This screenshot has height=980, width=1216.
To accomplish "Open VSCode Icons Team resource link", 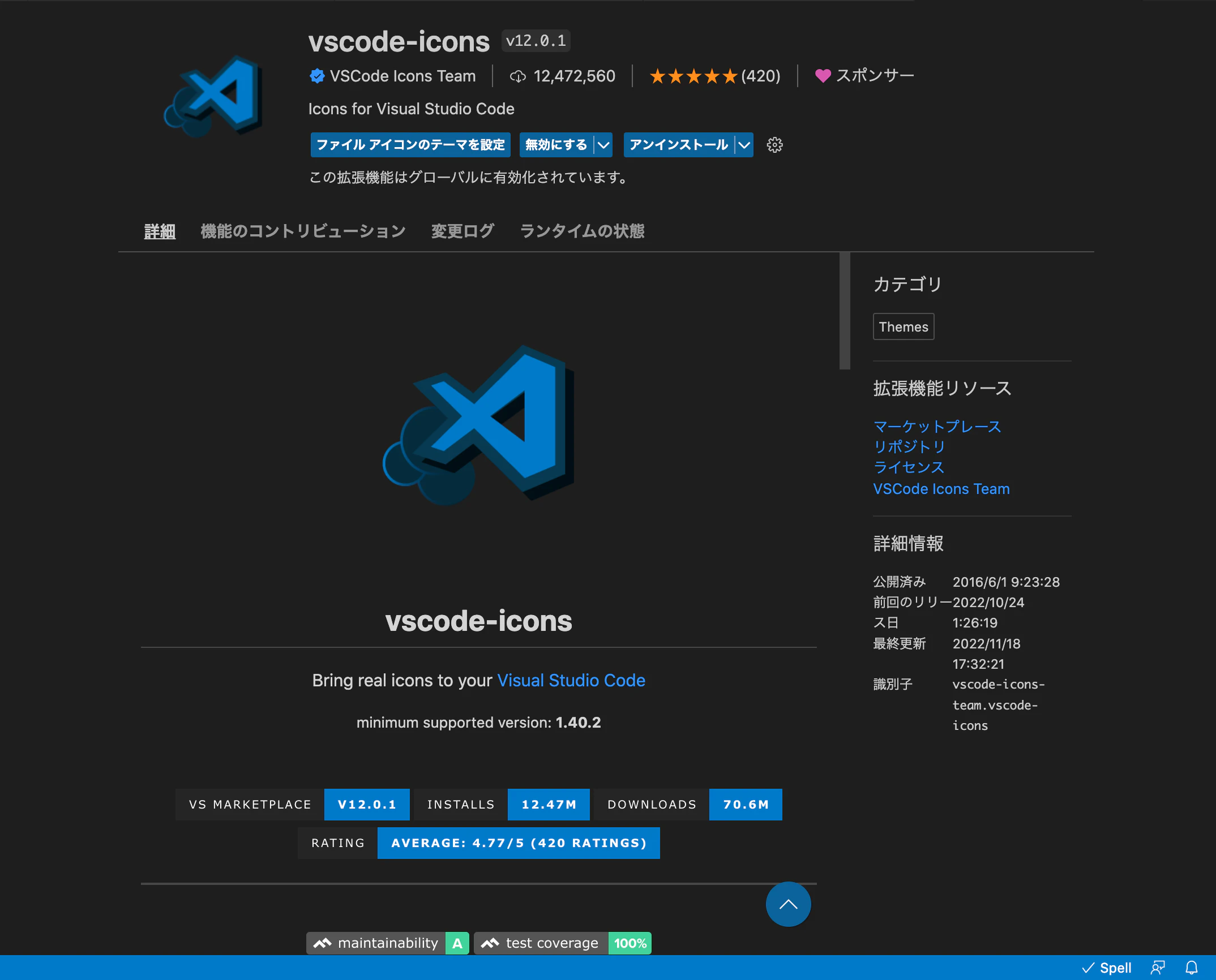I will point(941,489).
